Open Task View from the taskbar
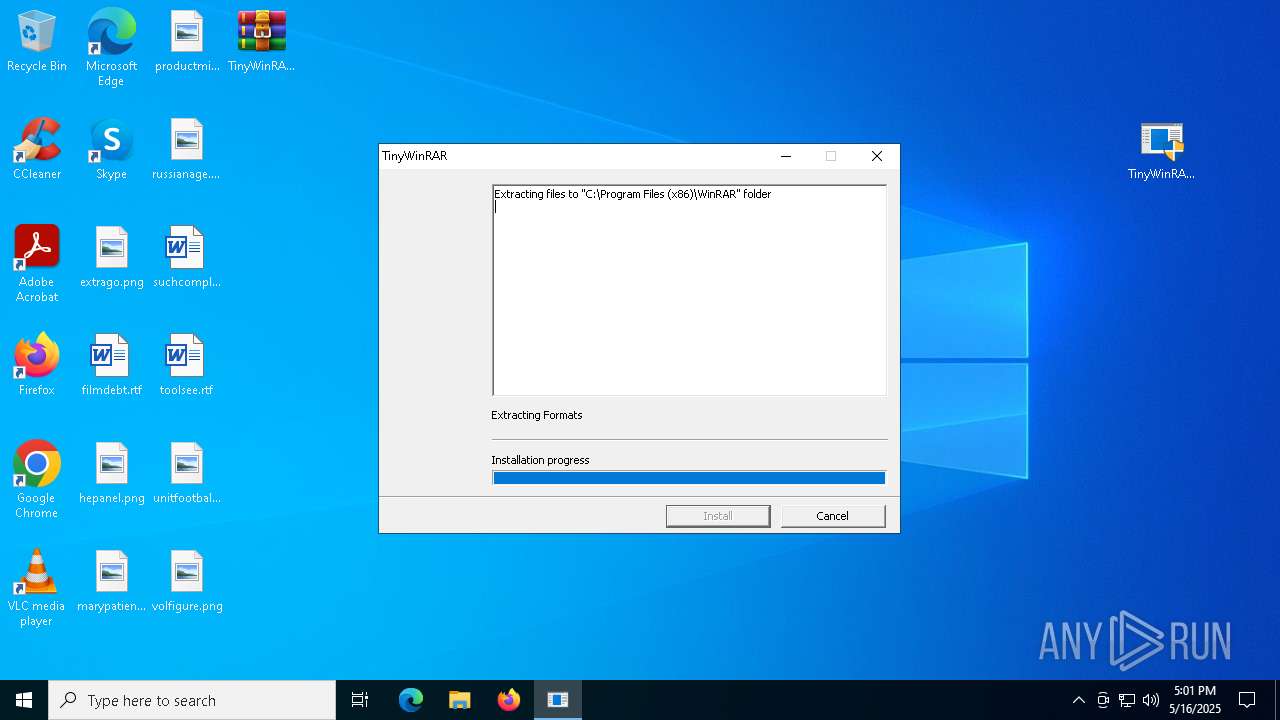Screen dimensions: 1280x720 [x=360, y=700]
